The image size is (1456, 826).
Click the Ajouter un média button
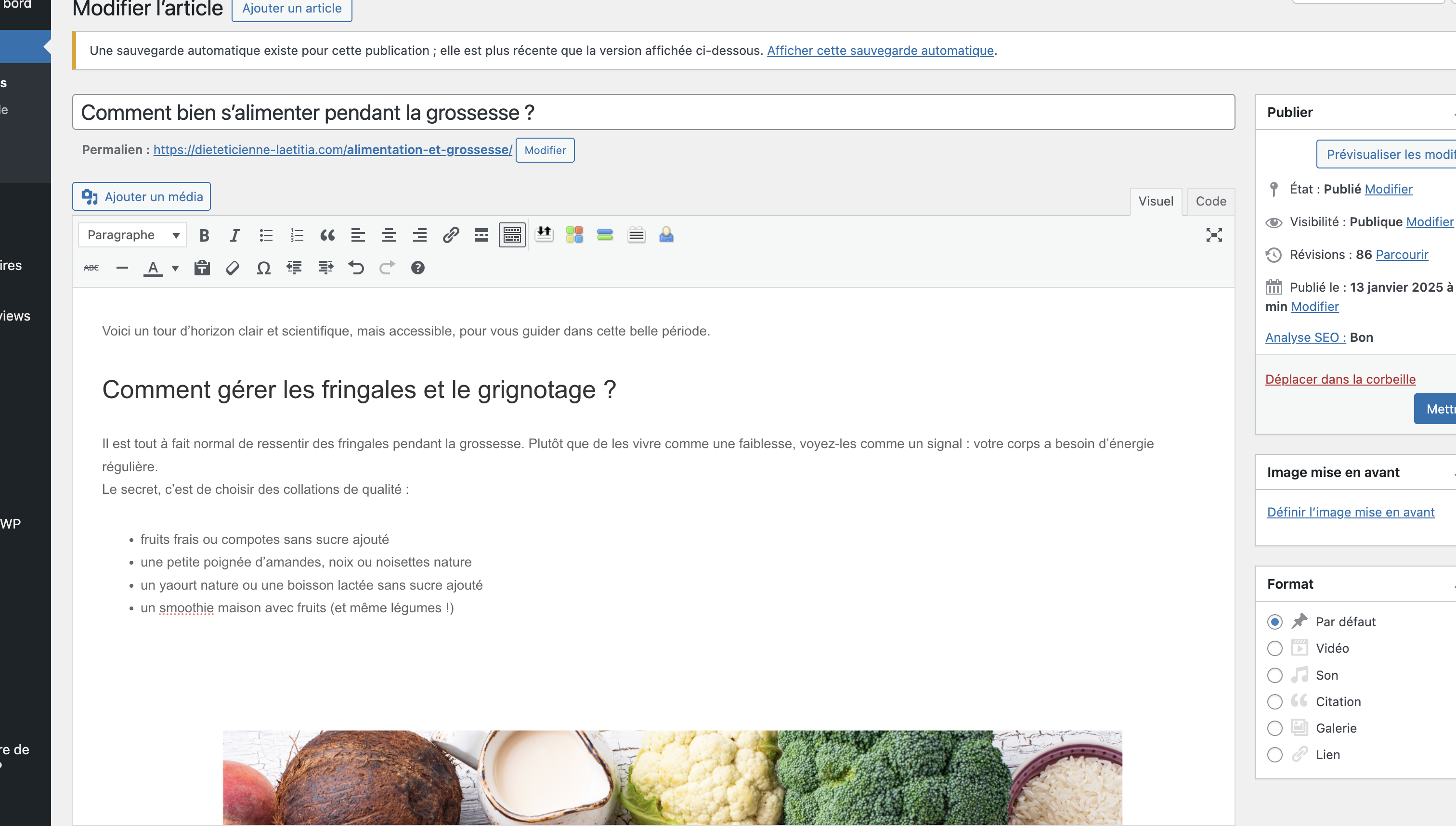[x=142, y=197]
